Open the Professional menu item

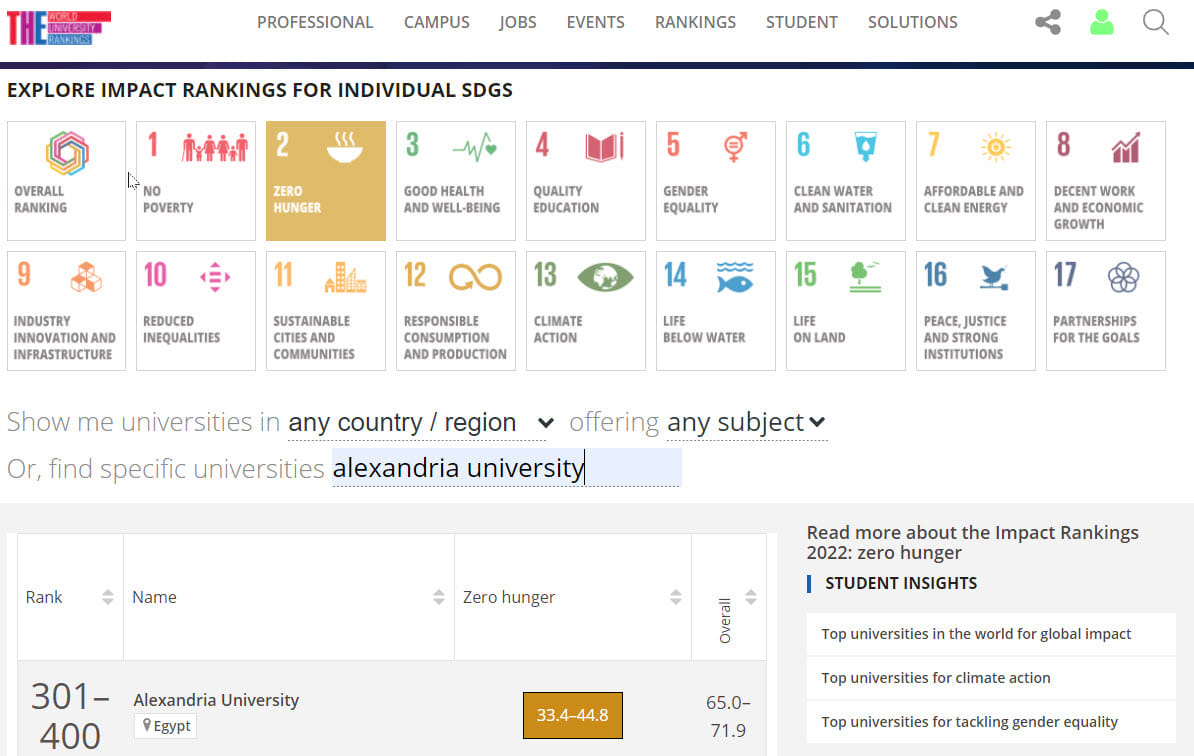[x=315, y=22]
